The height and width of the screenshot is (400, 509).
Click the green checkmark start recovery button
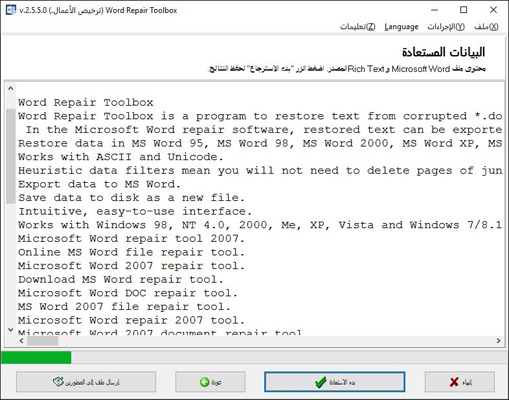pos(335,382)
